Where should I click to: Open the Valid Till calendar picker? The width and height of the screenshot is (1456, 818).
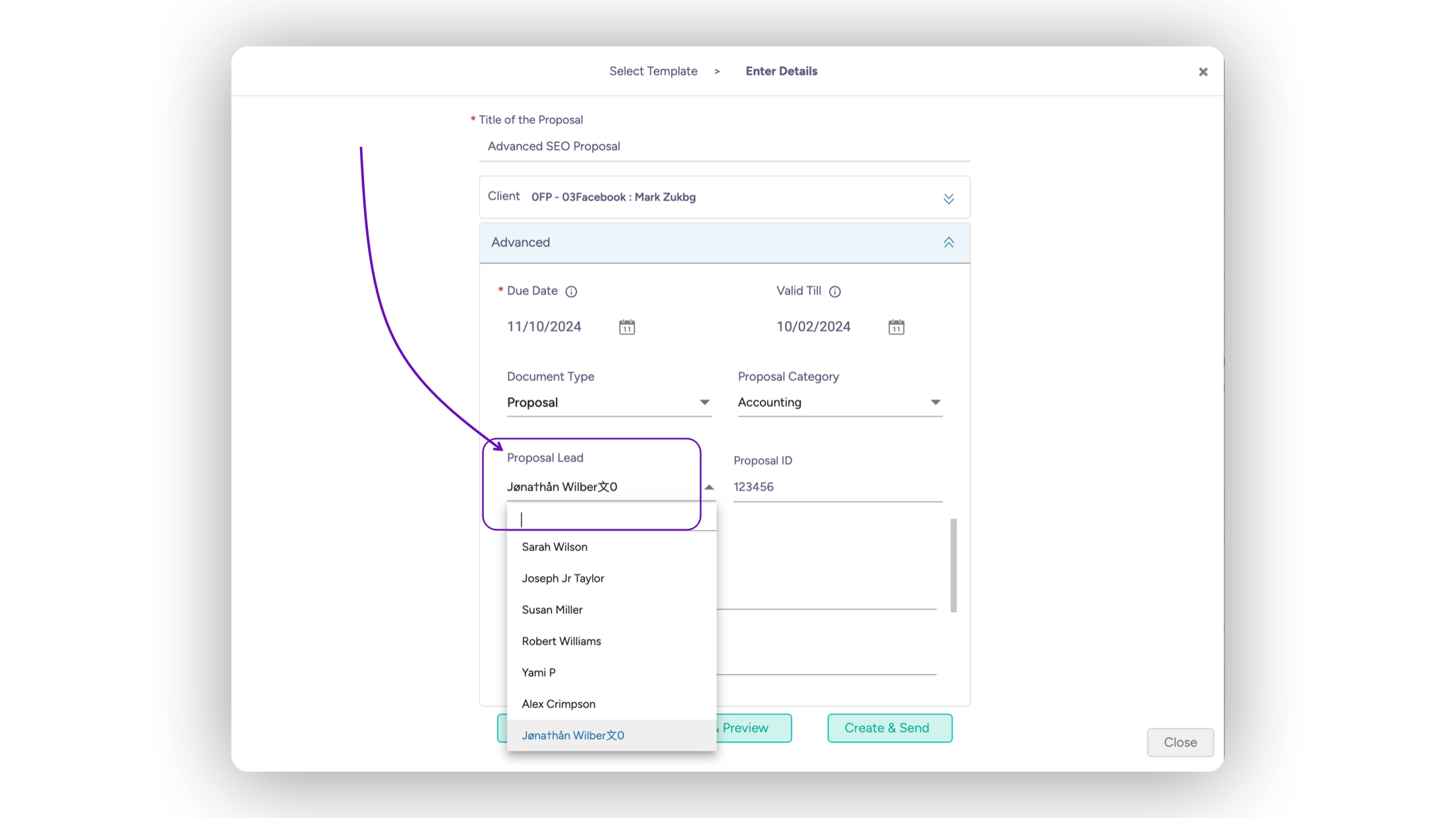coord(896,327)
